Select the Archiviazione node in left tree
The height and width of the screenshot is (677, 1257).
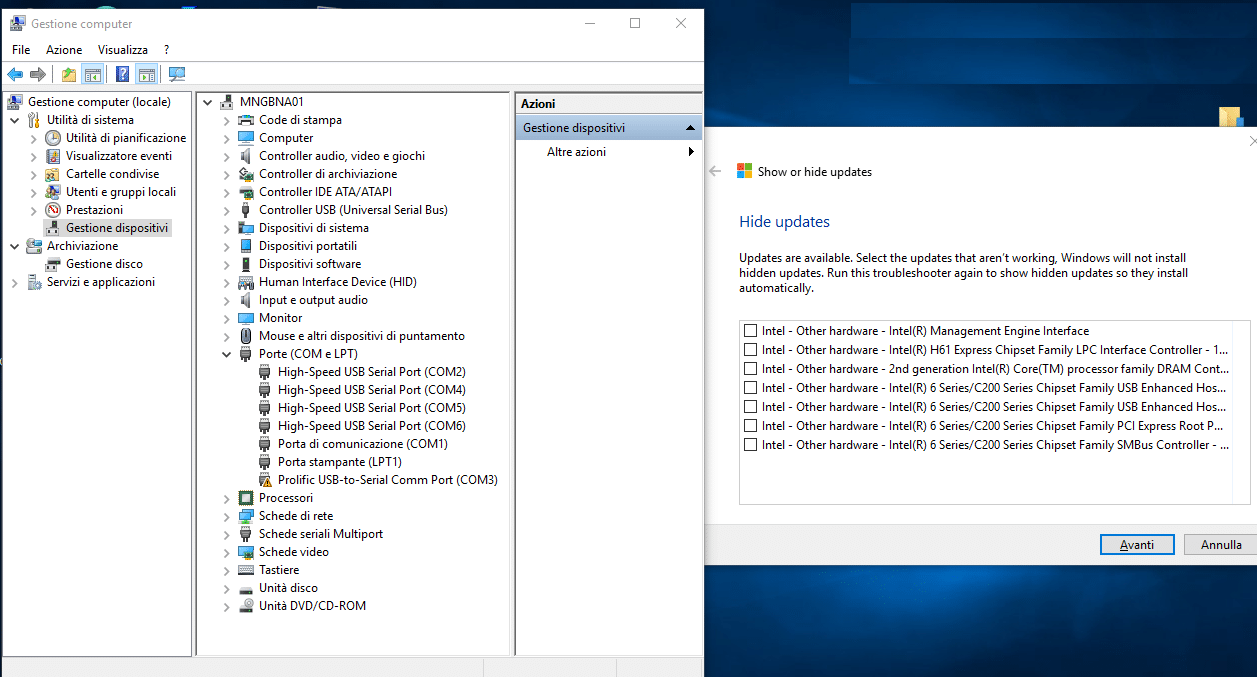(x=82, y=246)
